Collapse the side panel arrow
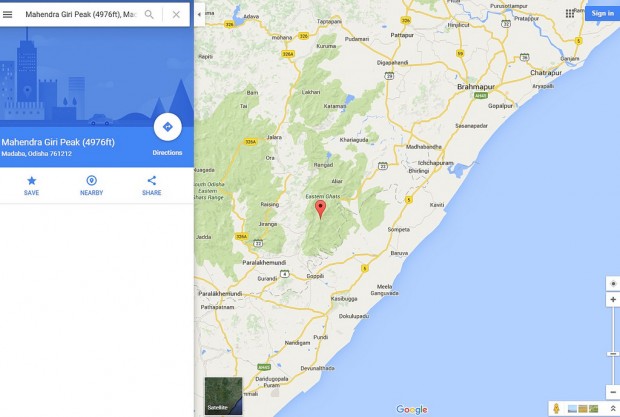The width and height of the screenshot is (620, 417). coord(199,15)
